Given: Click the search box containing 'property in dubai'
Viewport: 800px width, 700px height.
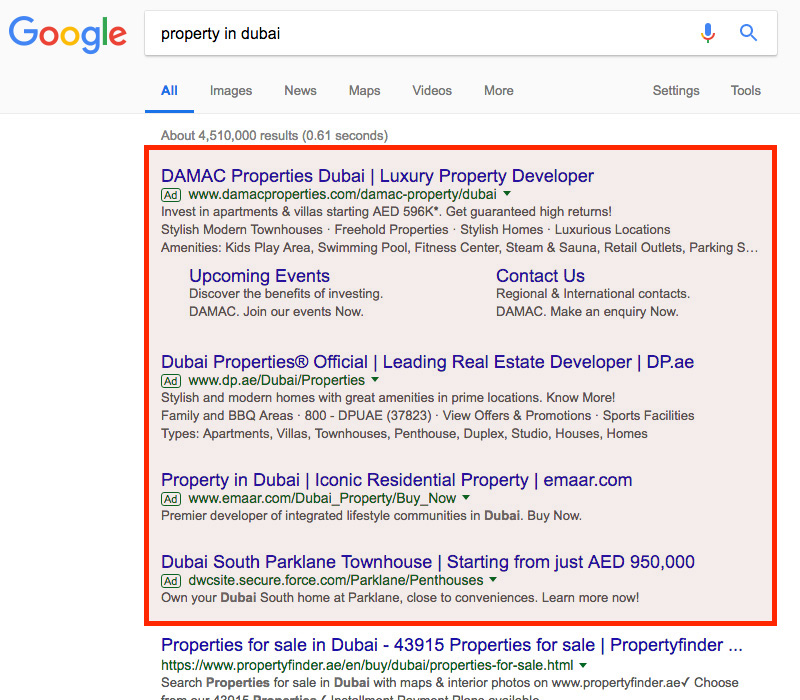Looking at the screenshot, I should pos(461,33).
